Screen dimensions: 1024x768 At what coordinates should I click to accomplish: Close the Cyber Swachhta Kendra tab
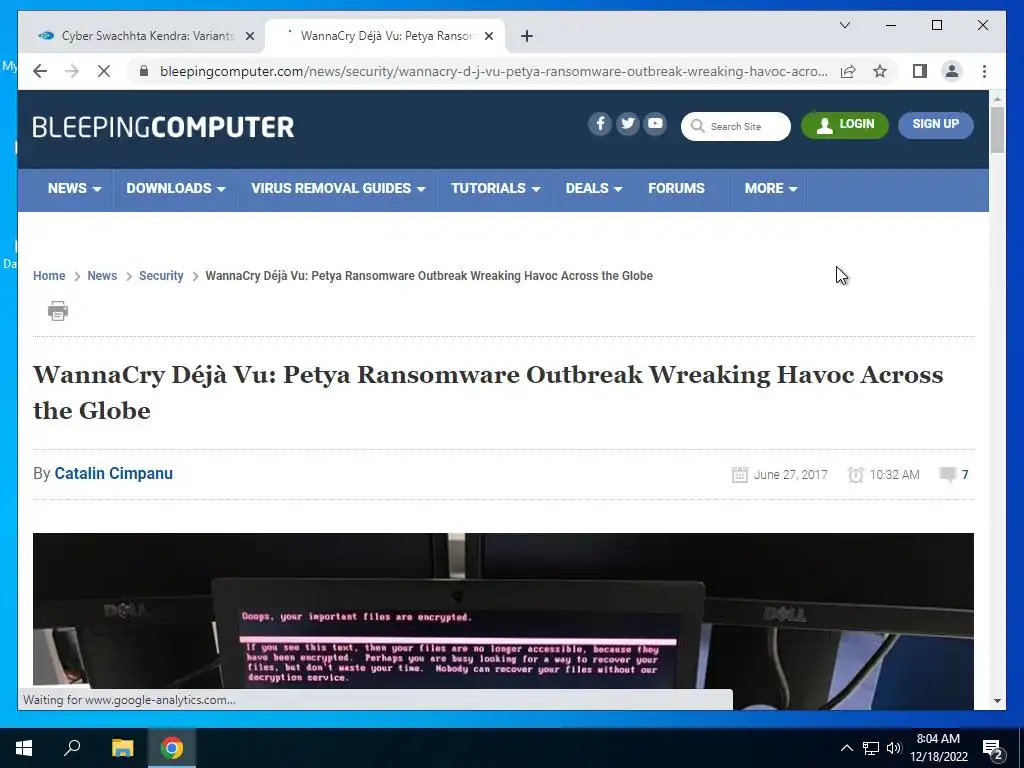249,36
